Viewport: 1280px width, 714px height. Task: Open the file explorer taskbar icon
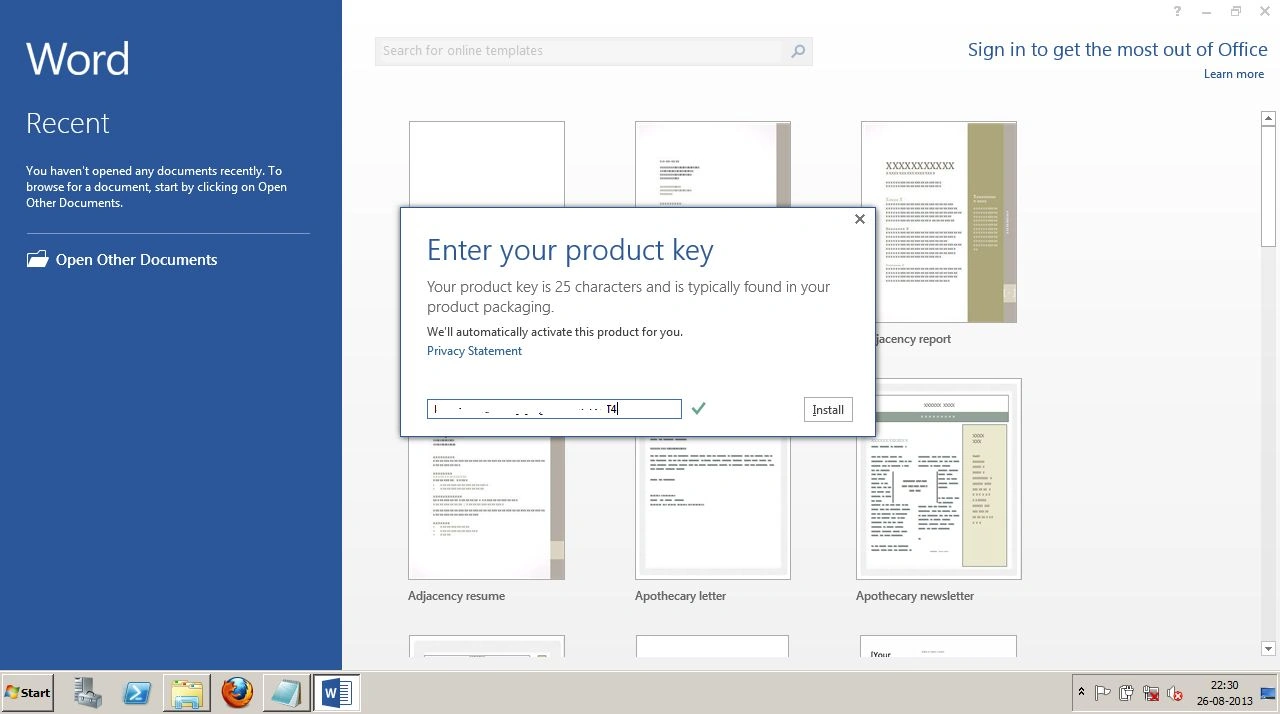click(x=187, y=692)
